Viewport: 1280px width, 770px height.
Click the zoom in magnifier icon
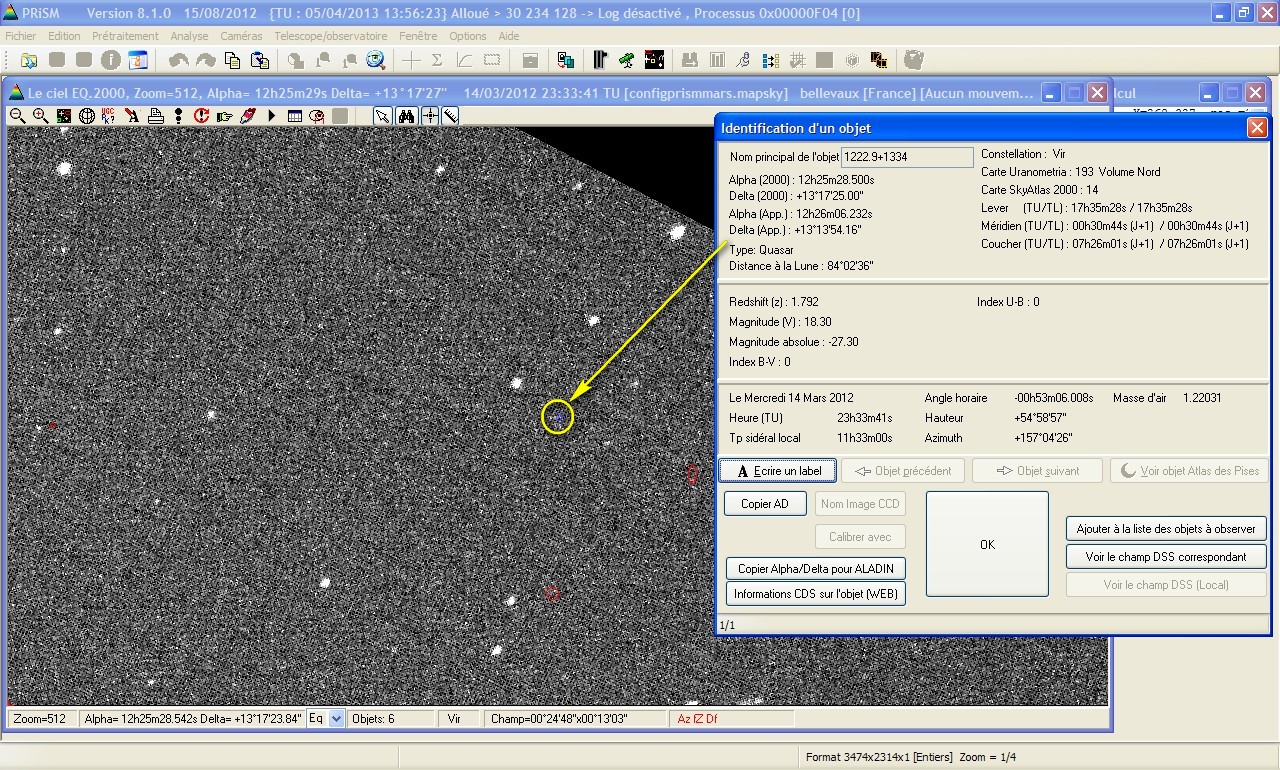pos(41,116)
